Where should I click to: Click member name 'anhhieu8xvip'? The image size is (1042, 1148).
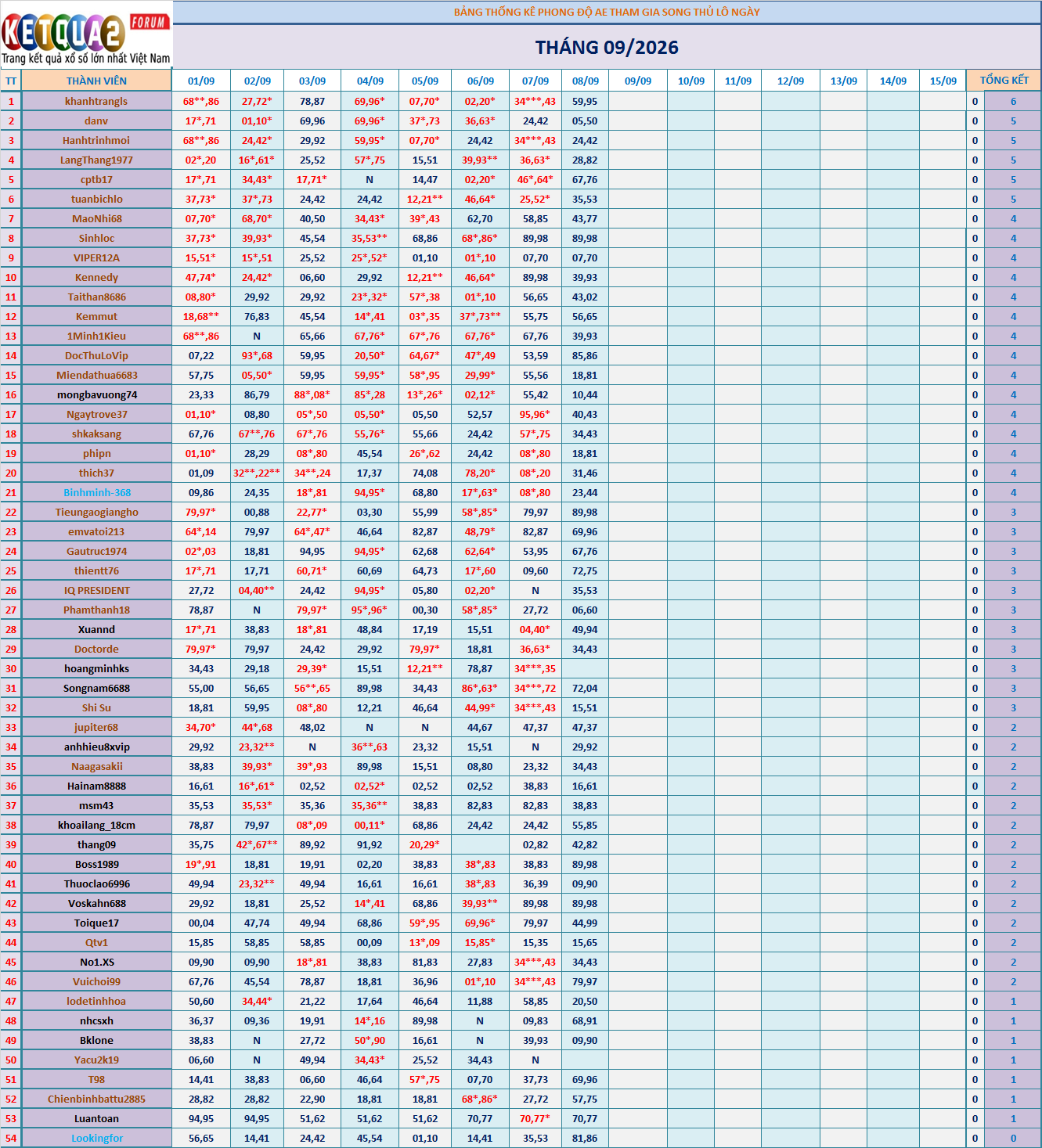[96, 747]
